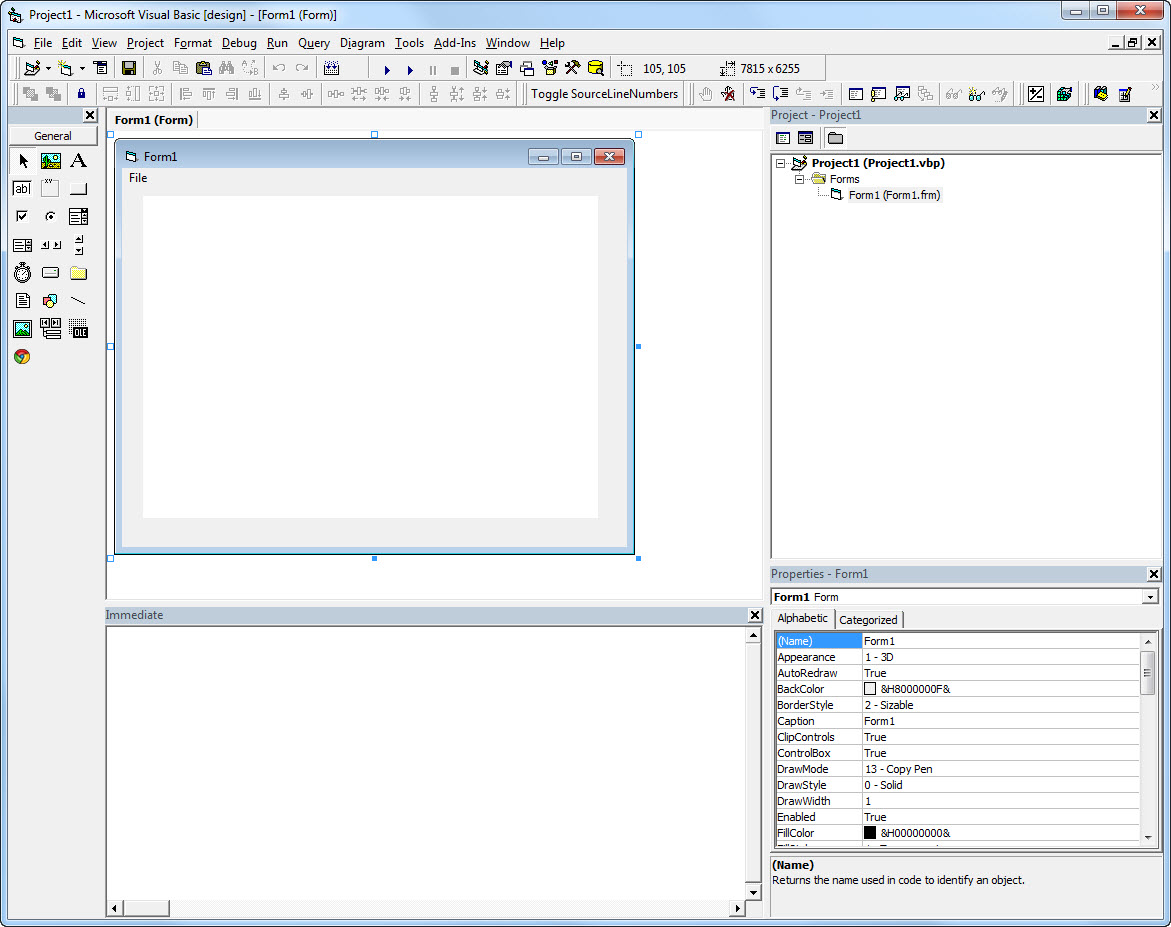Select the DirListBox folder tool
Screen dimensions: 1171x927
(78, 273)
